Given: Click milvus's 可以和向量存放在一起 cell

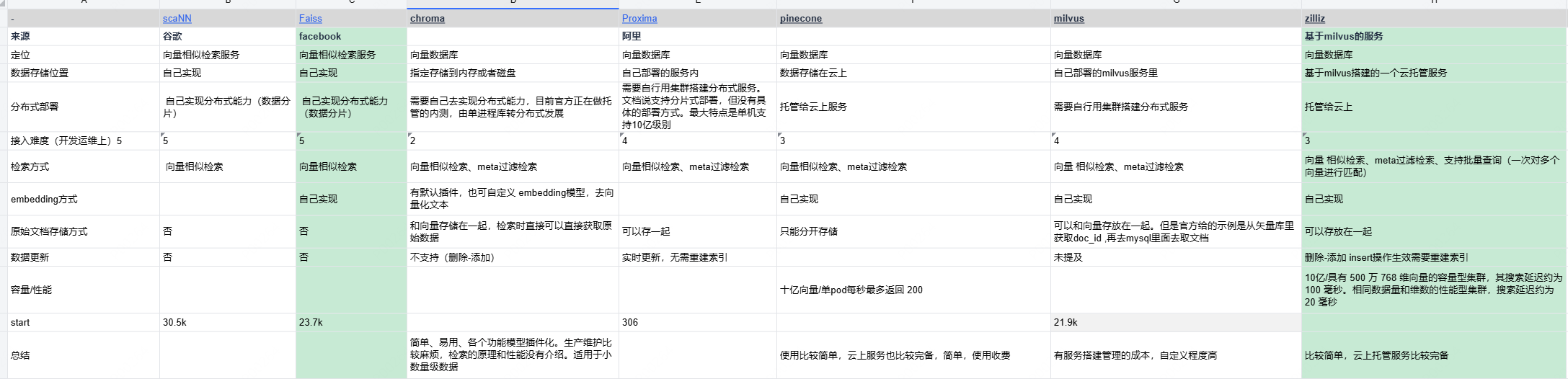Looking at the screenshot, I should tap(1176, 231).
